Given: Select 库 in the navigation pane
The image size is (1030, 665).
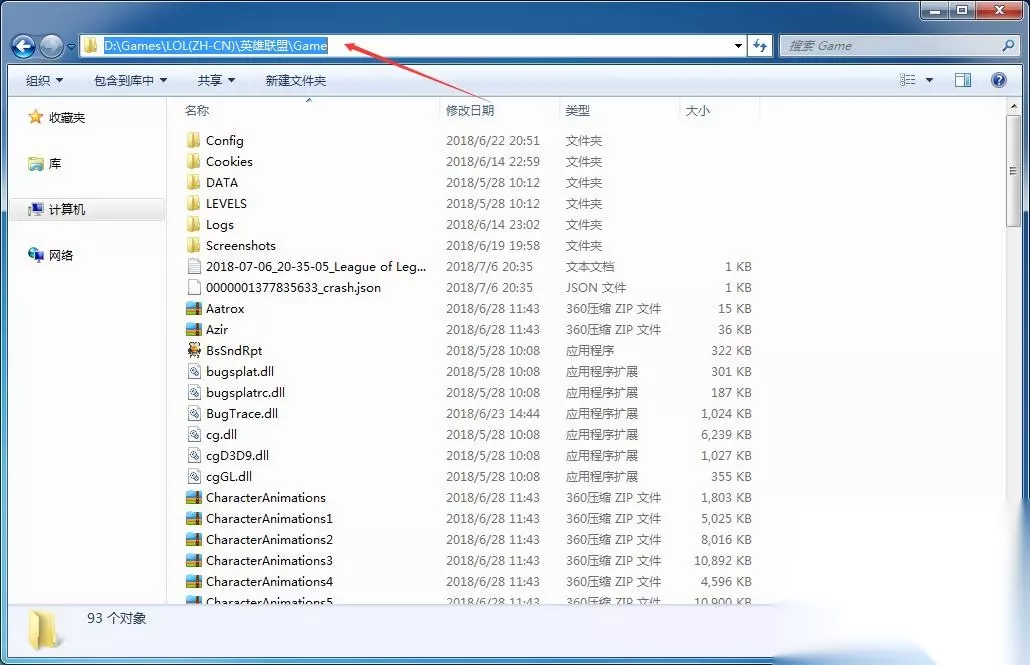Looking at the screenshot, I should (45, 164).
